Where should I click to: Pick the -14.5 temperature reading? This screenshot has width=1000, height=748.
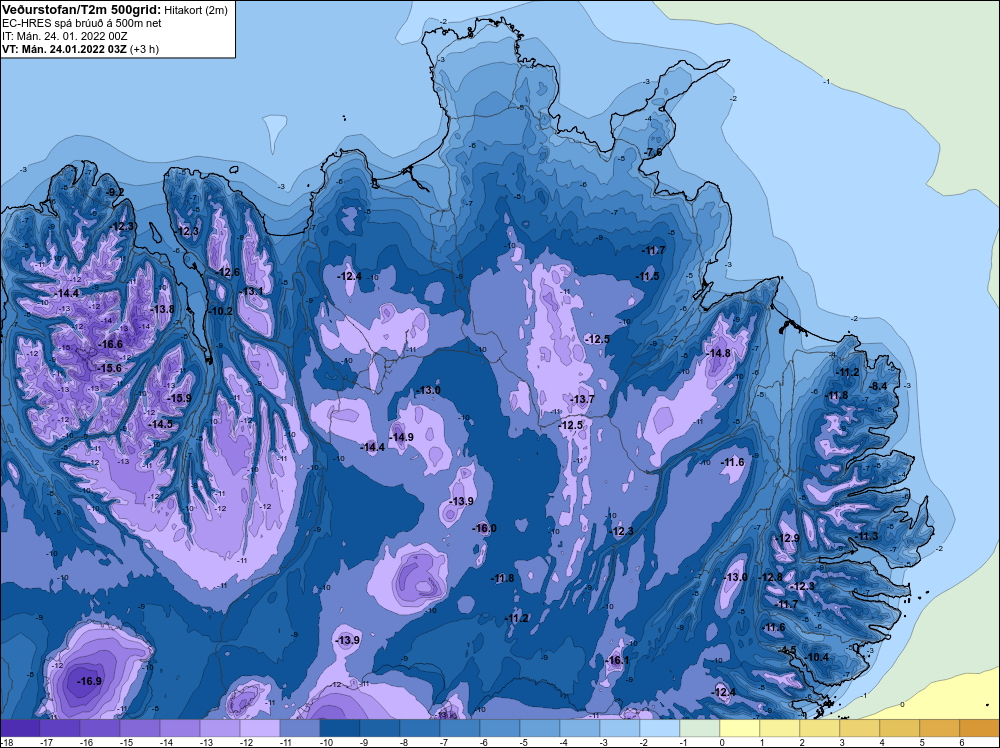tap(161, 424)
